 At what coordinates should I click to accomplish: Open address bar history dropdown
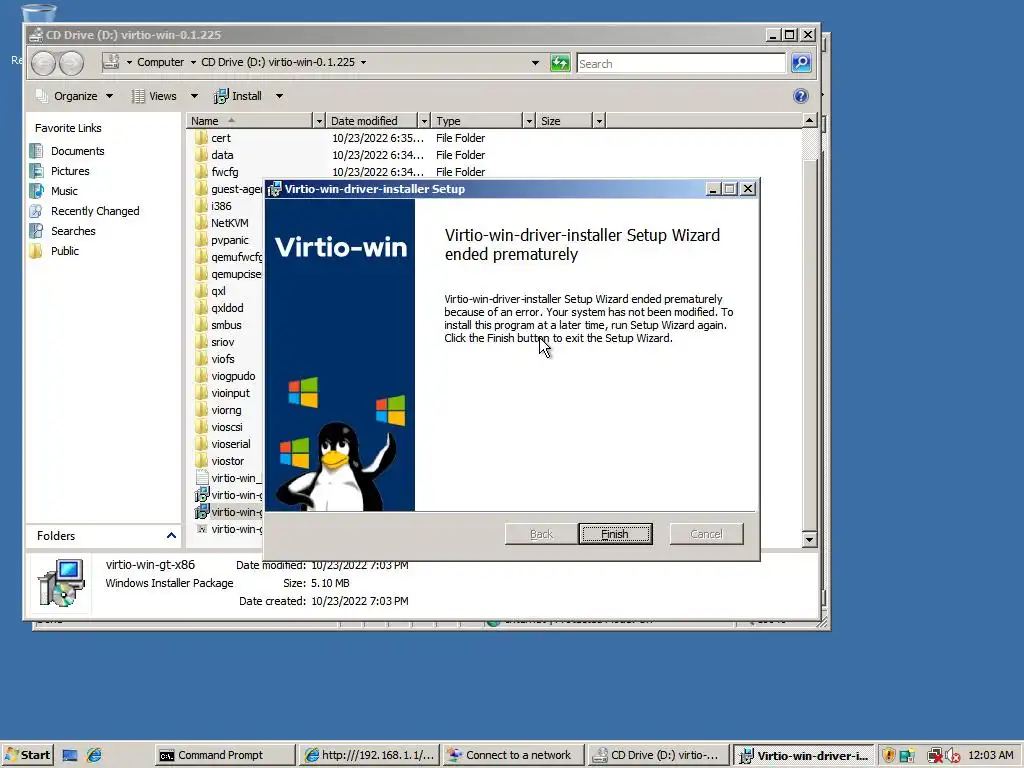pos(536,63)
